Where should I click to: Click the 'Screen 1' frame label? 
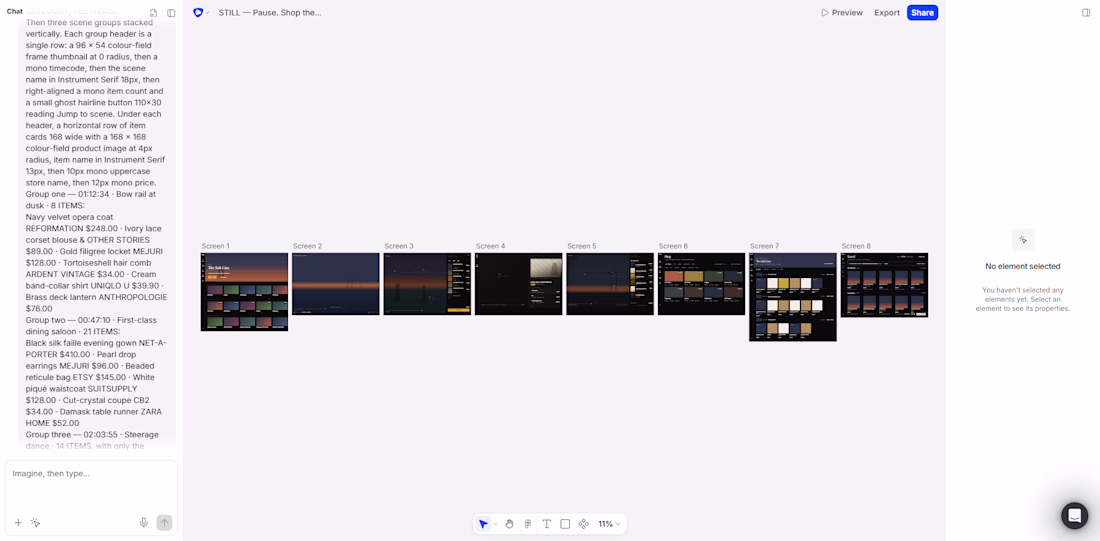[x=215, y=246]
